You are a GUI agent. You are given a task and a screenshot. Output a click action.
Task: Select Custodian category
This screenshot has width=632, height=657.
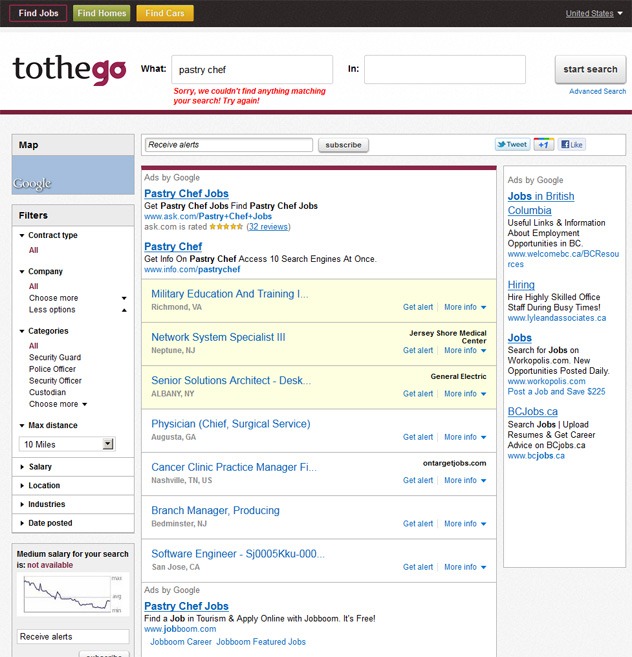click(x=47, y=393)
